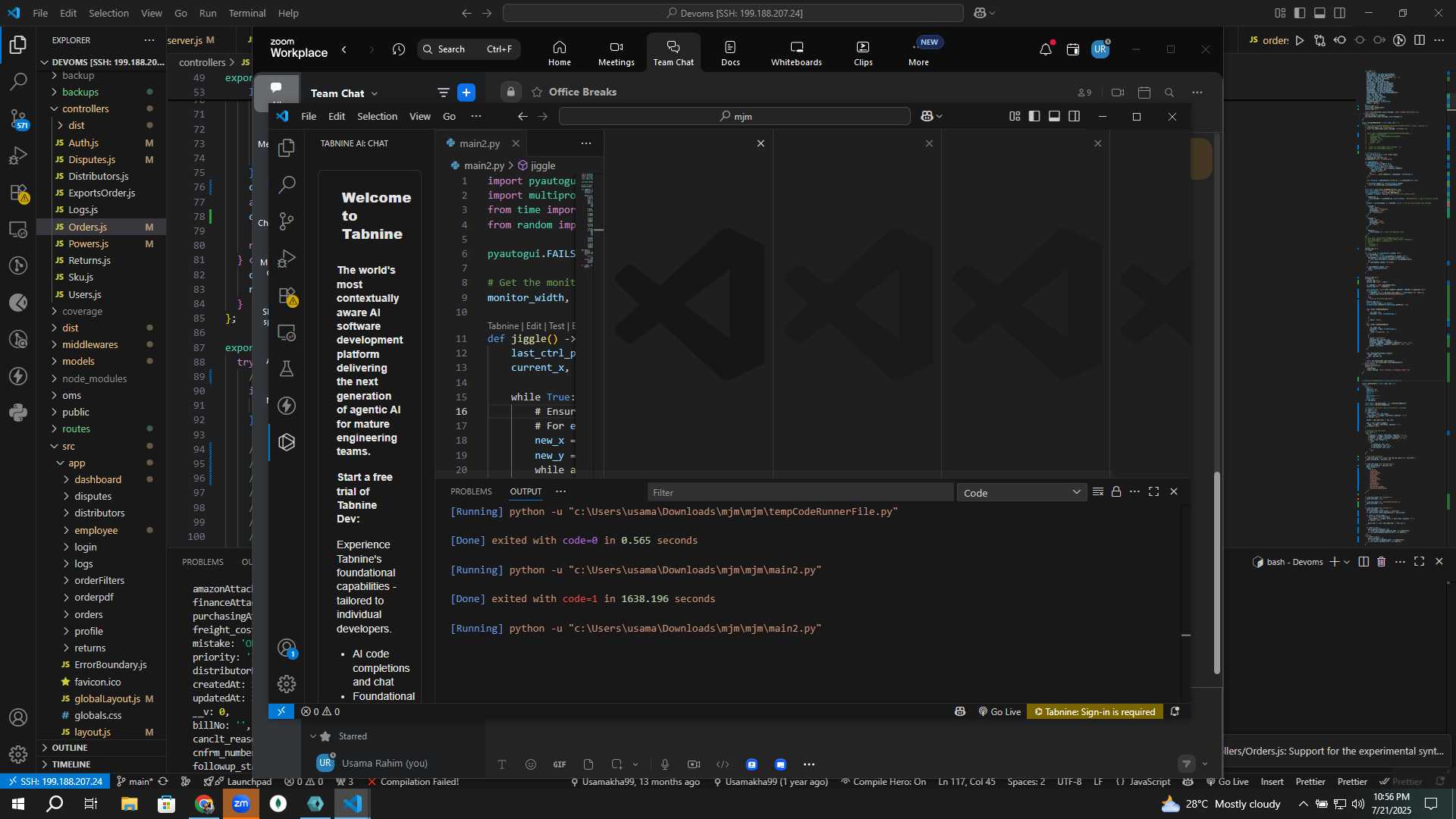Maximize the inner output panel size

1153,492
